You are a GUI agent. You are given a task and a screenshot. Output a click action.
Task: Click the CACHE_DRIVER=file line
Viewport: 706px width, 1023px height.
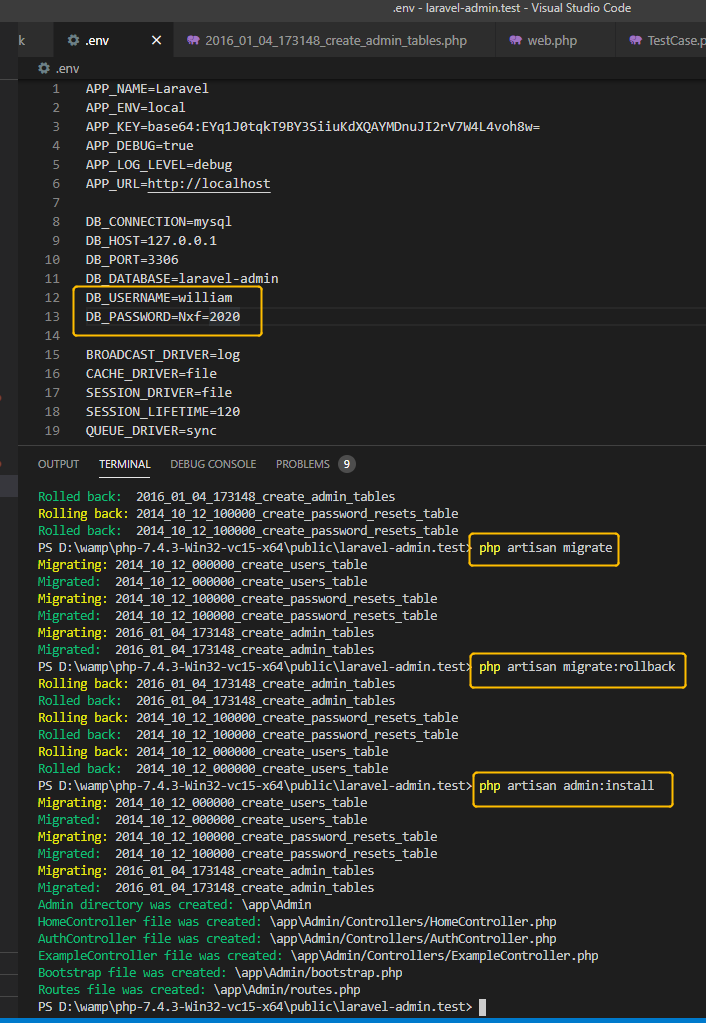tap(151, 373)
